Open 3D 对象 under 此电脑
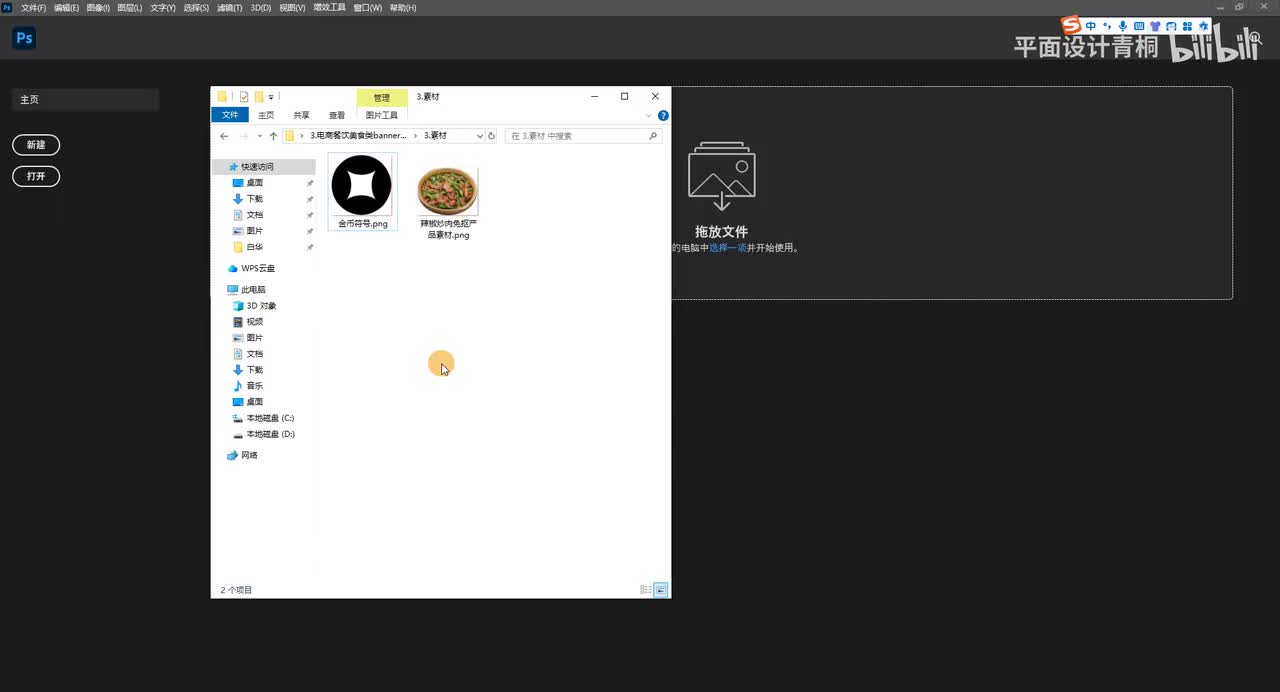1280x692 pixels. 261,306
